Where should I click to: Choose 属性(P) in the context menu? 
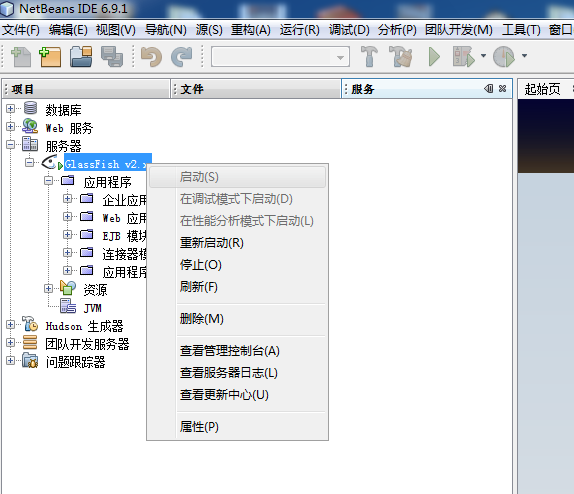coord(237,427)
